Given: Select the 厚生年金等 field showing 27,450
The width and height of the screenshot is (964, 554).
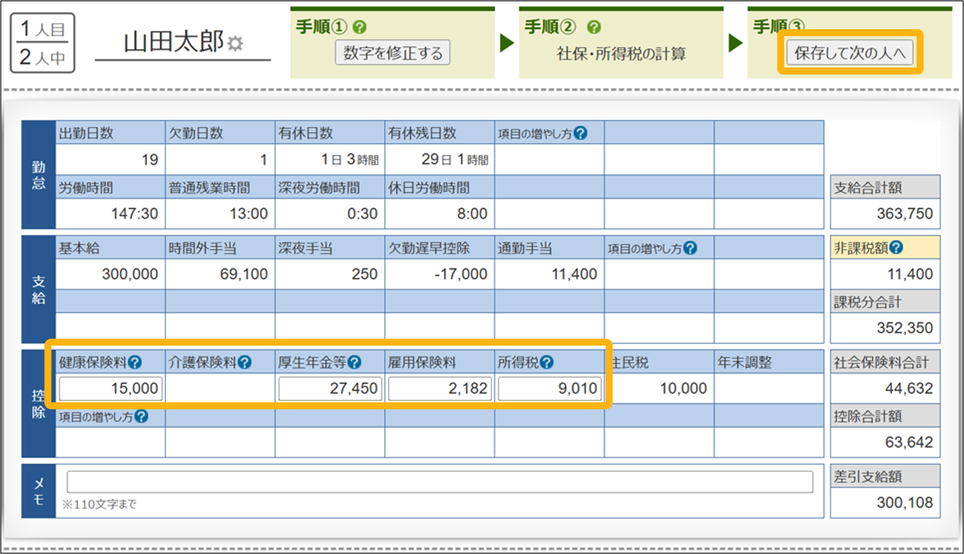Looking at the screenshot, I should coord(330,388).
